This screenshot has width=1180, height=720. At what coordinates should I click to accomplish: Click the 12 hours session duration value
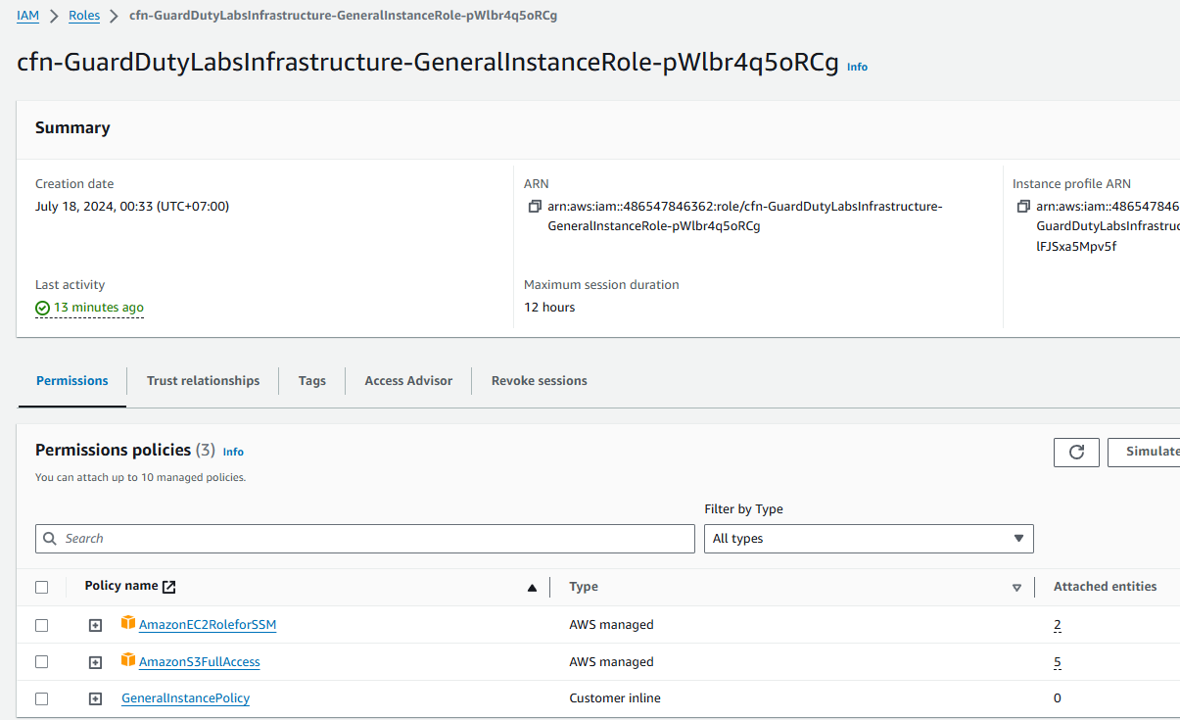tap(549, 307)
